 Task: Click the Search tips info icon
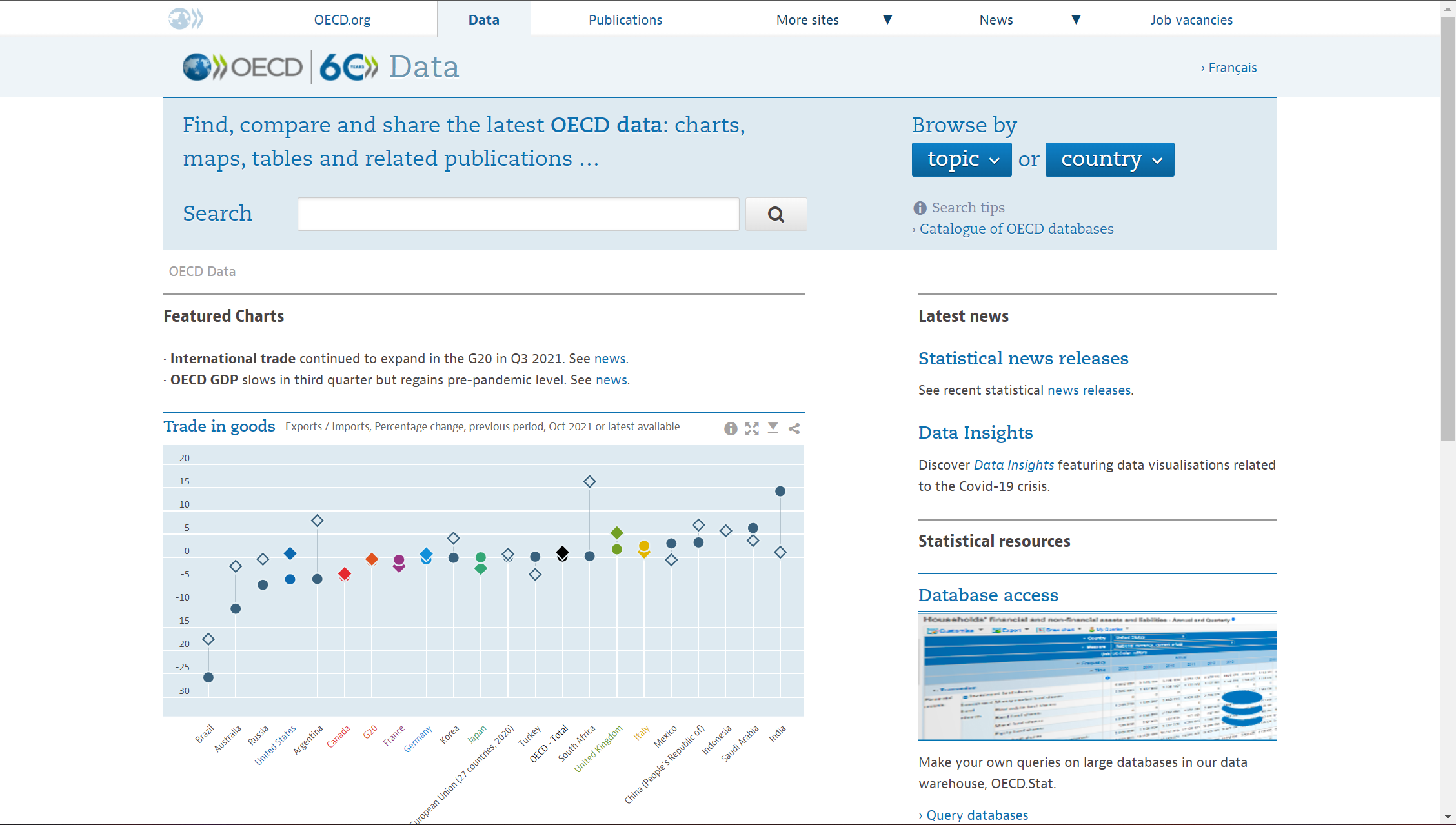click(919, 208)
